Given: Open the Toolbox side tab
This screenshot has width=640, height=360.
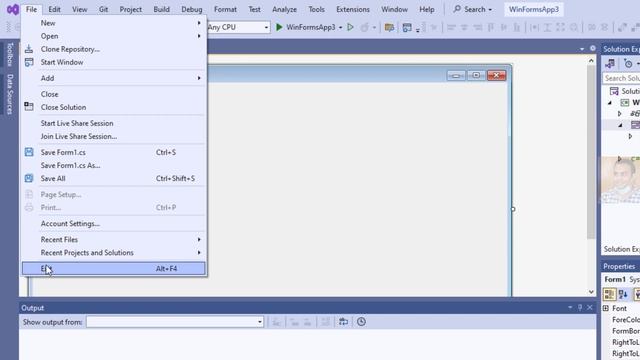Looking at the screenshot, I should pyautogui.click(x=10, y=54).
